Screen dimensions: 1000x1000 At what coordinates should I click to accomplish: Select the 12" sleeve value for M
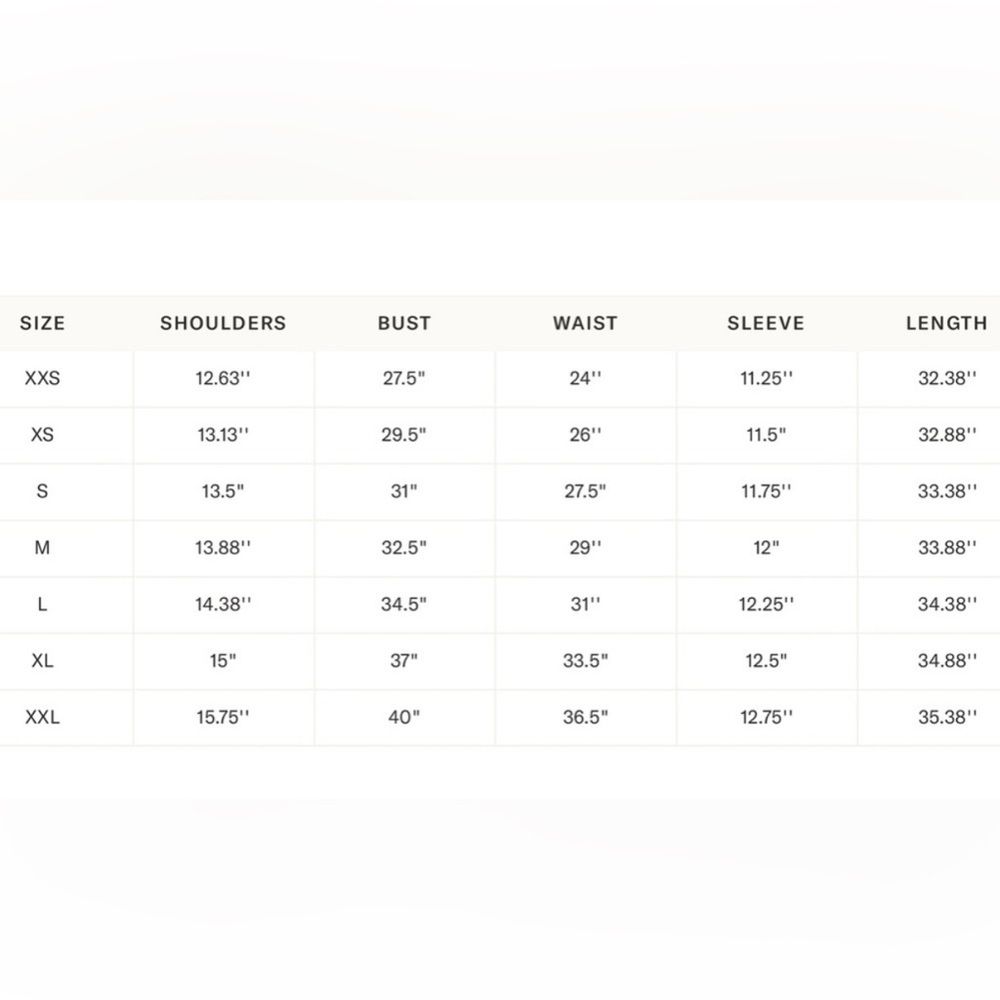tap(766, 548)
